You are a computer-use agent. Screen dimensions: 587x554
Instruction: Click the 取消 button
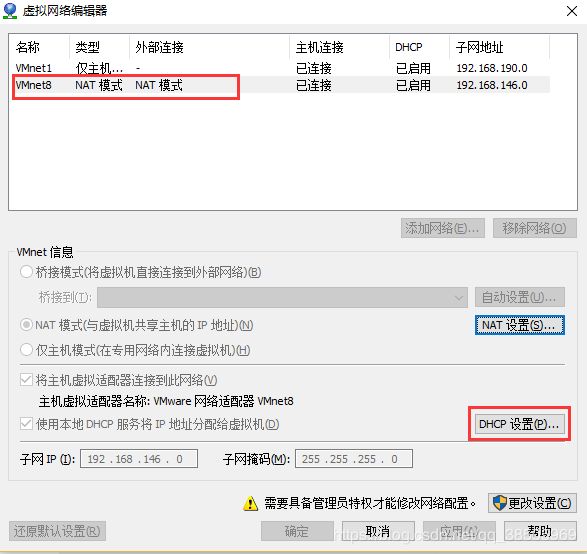pyautogui.click(x=378, y=531)
